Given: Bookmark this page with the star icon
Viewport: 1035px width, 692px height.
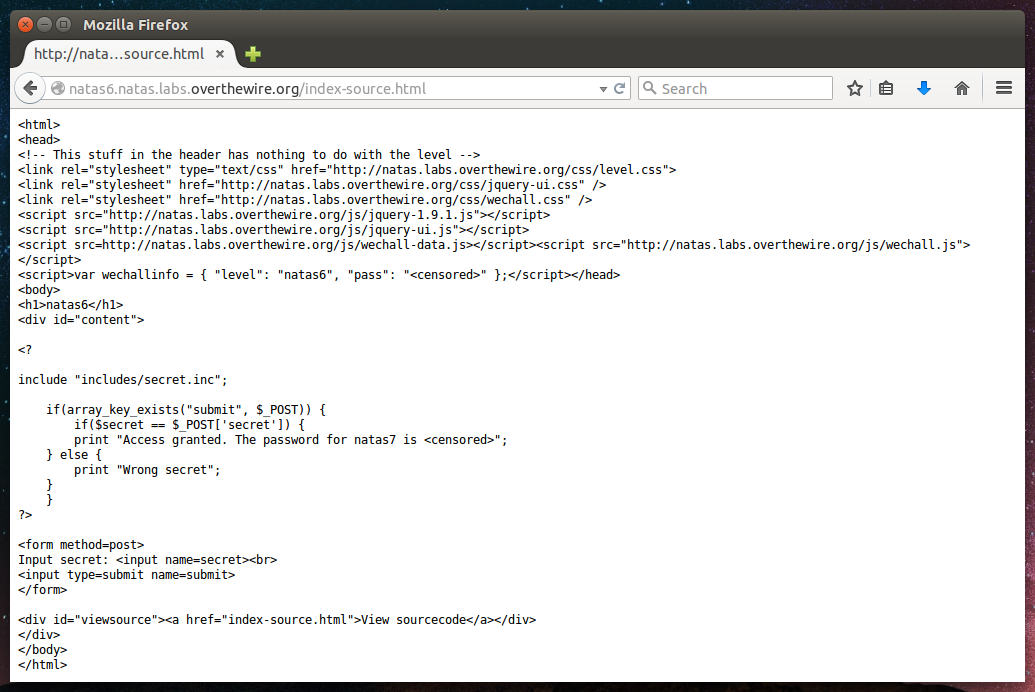Looking at the screenshot, I should (855, 89).
